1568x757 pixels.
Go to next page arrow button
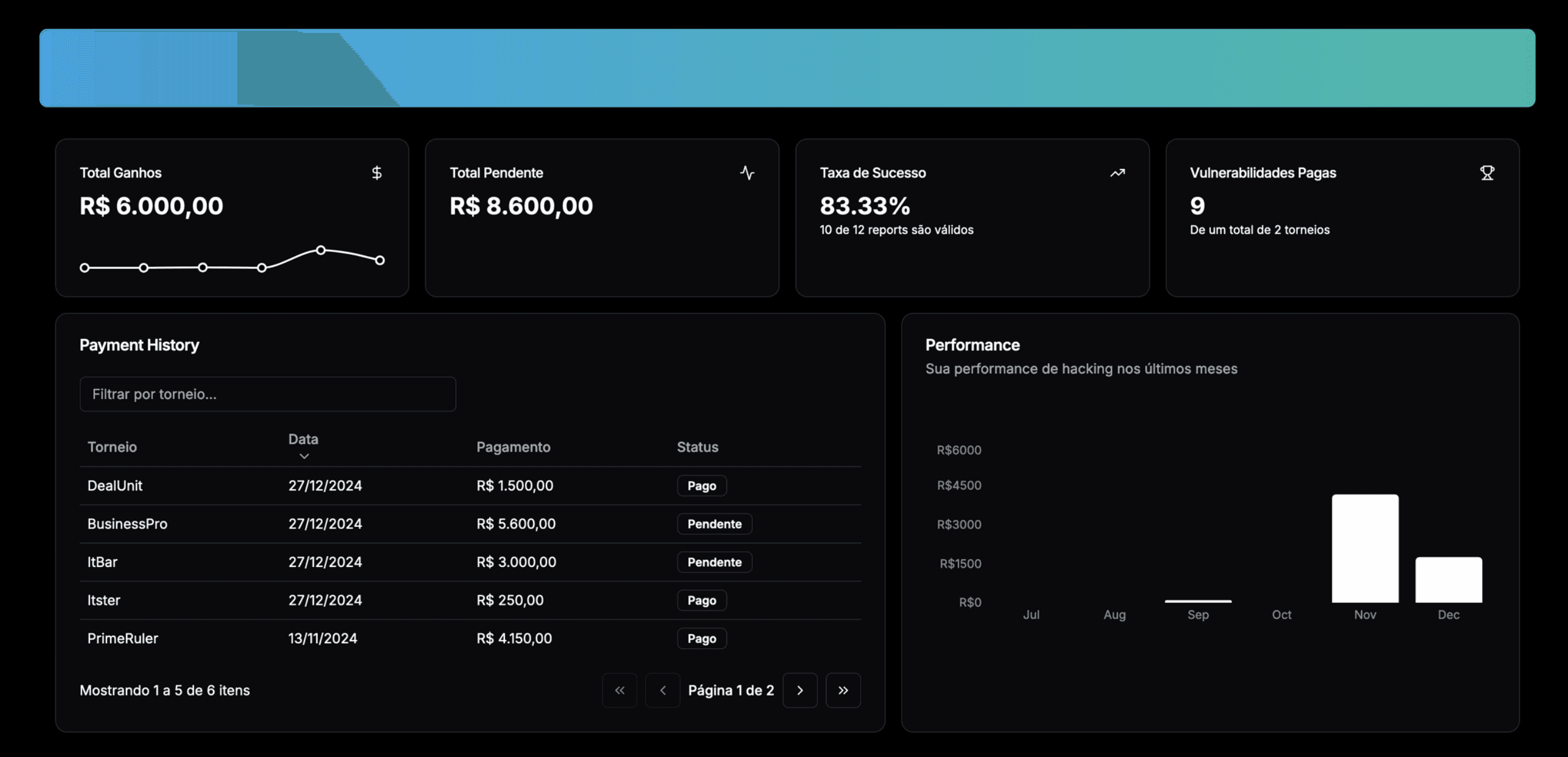[800, 690]
